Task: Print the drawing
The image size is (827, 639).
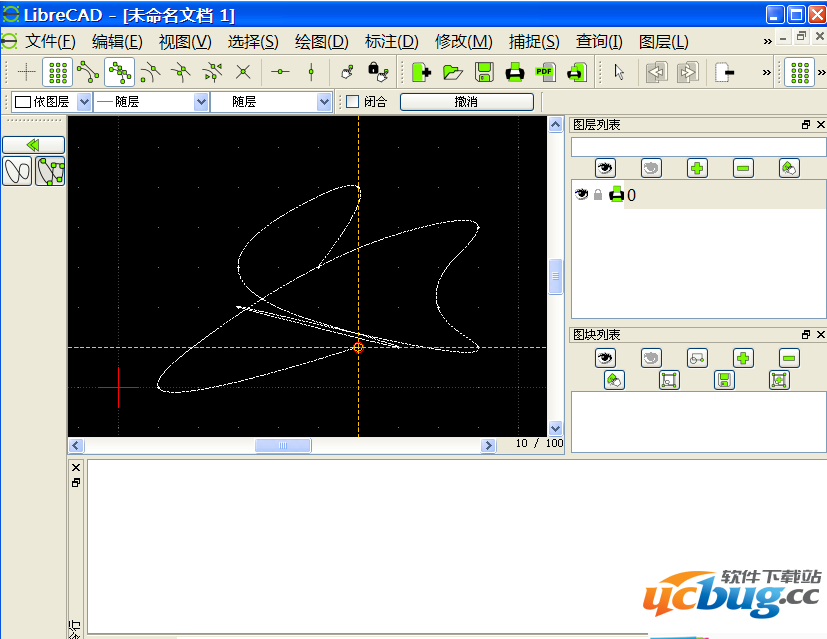Action: [x=515, y=72]
